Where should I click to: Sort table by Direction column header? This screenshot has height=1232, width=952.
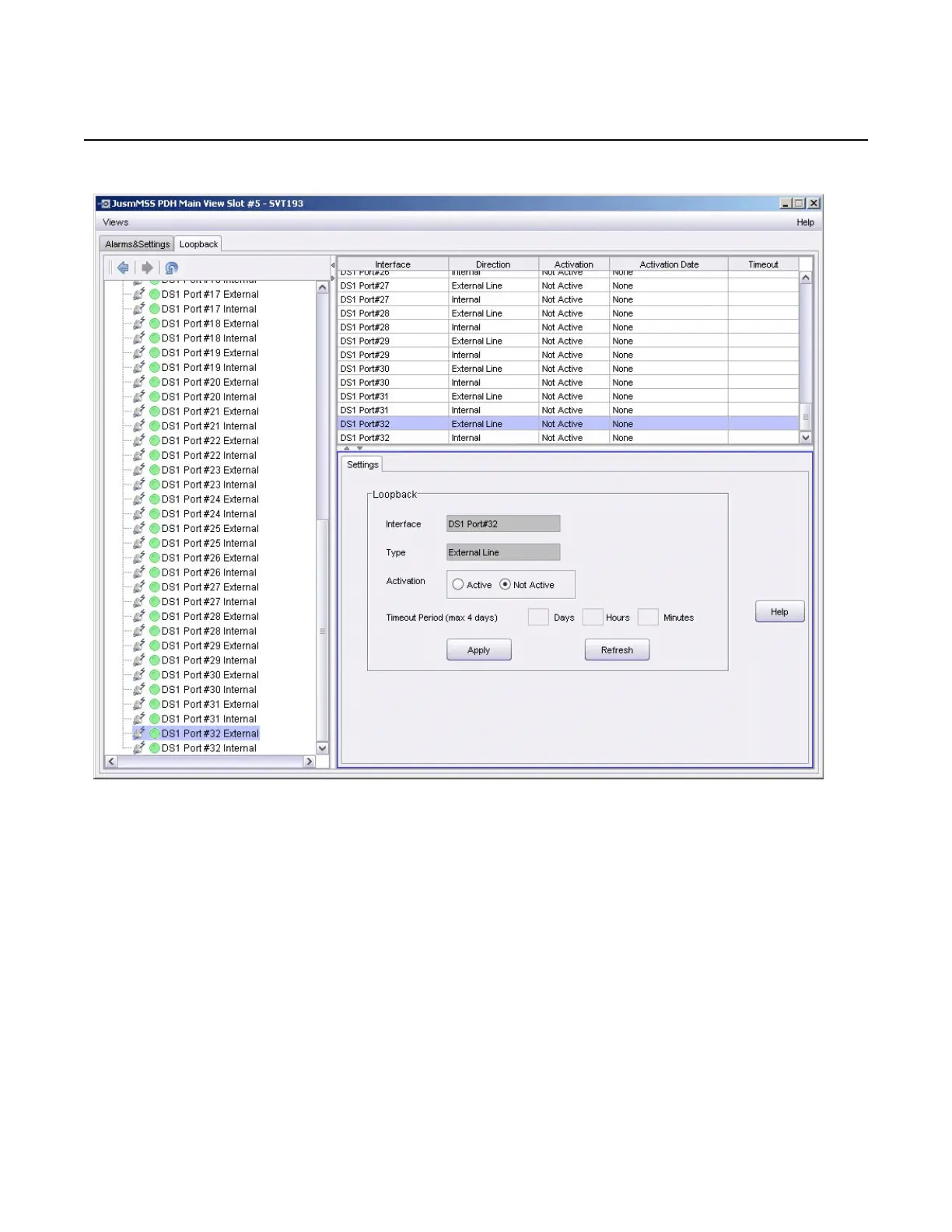[493, 264]
